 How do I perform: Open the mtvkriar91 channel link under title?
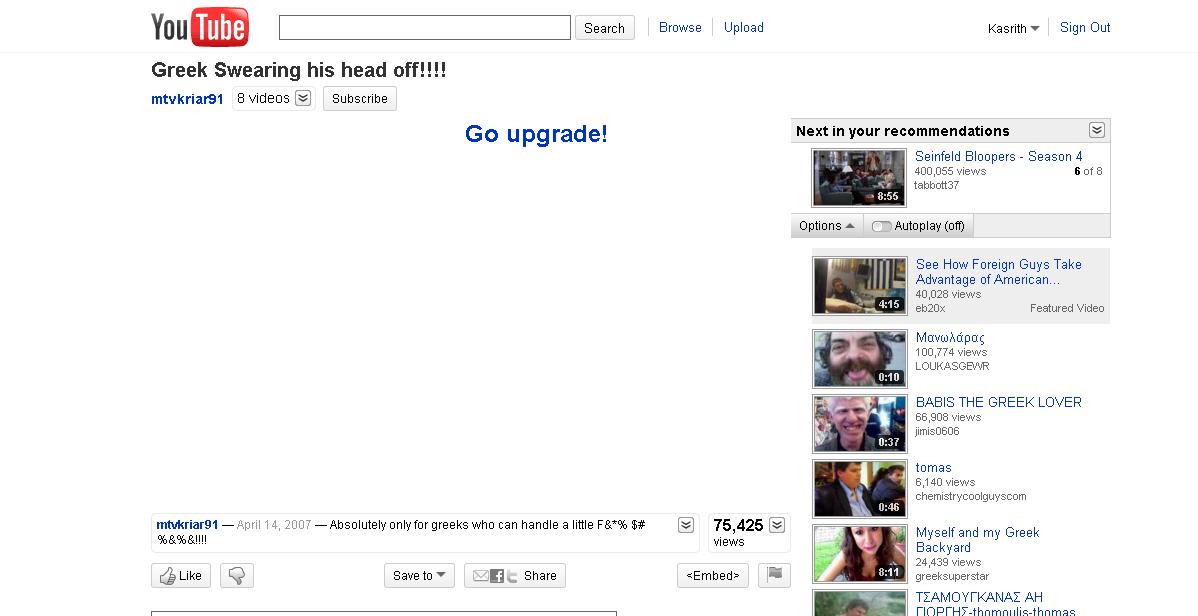pyautogui.click(x=187, y=99)
